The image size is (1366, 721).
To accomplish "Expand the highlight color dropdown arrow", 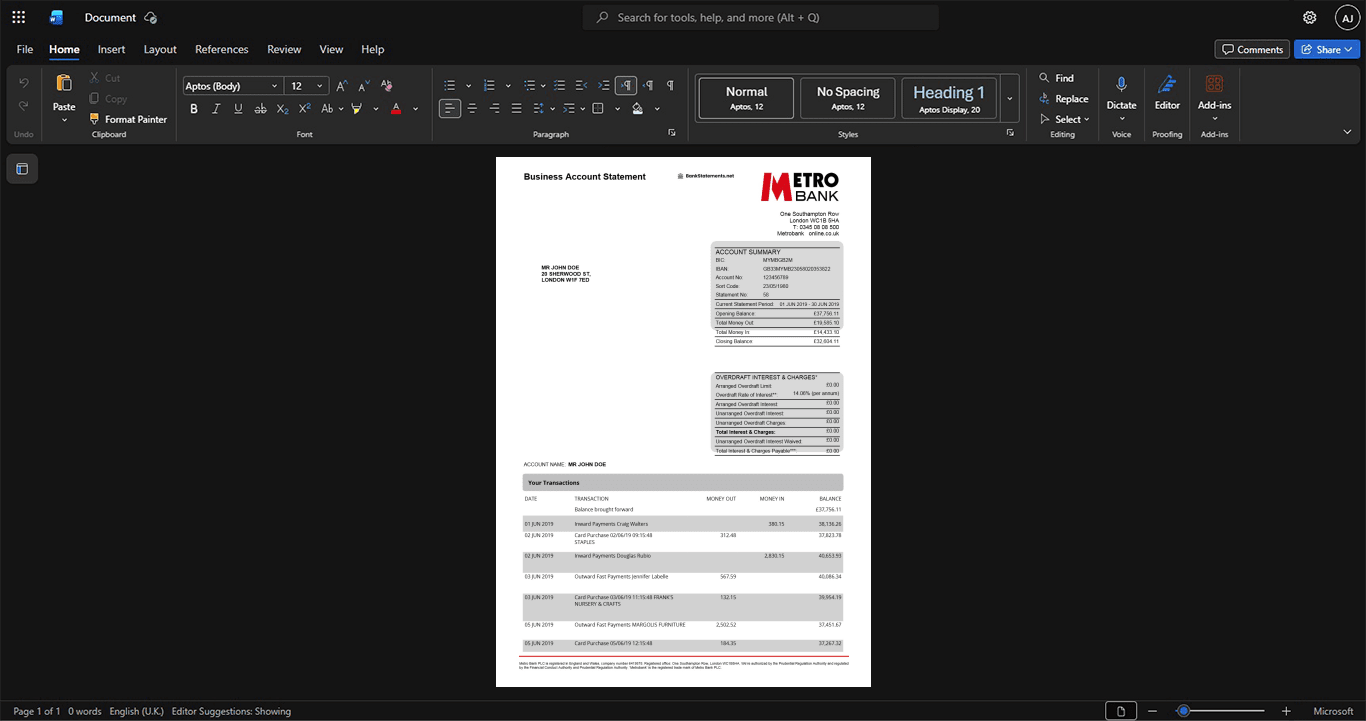I will click(376, 108).
